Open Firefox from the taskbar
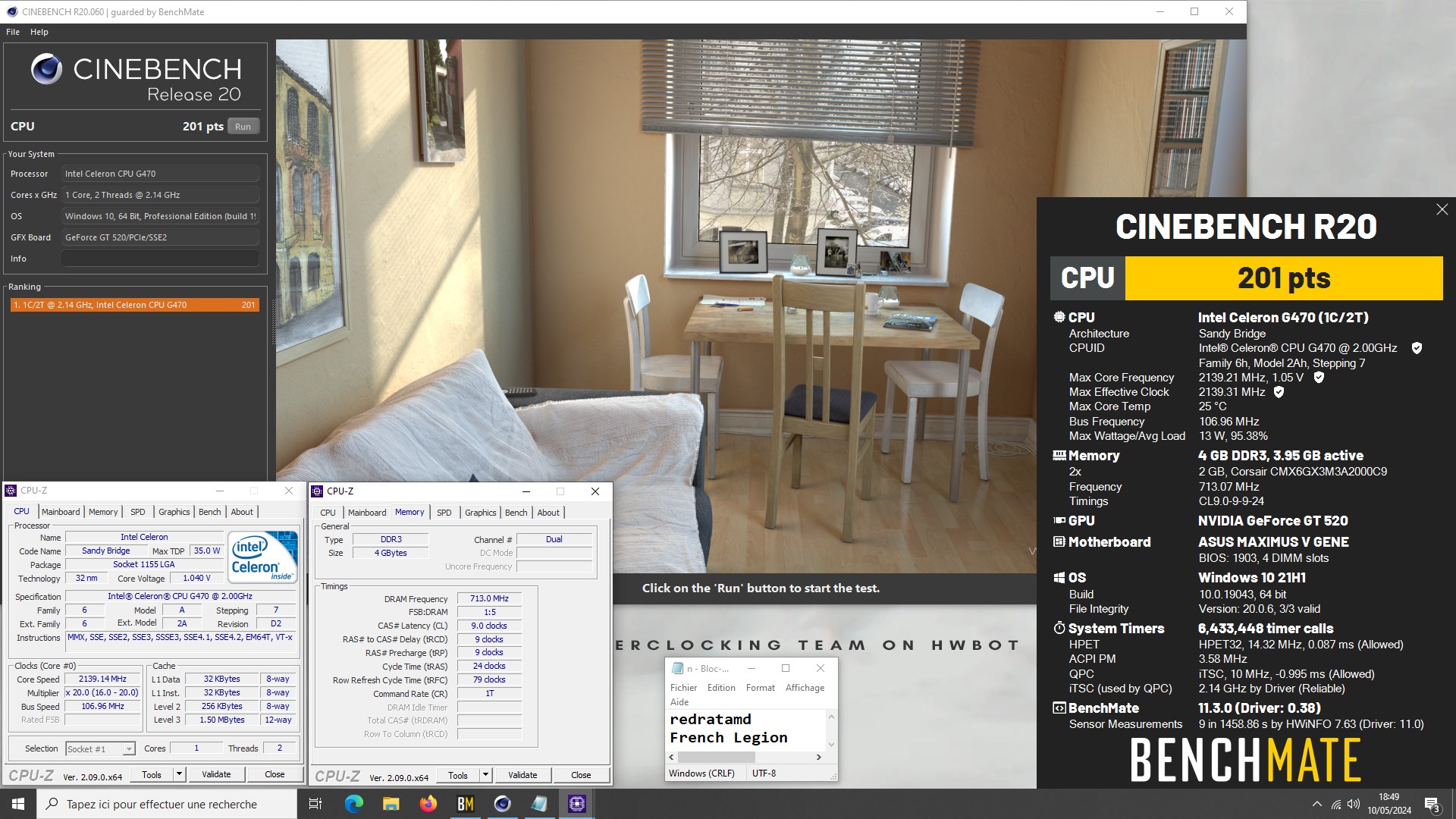This screenshot has height=819, width=1456. point(428,804)
